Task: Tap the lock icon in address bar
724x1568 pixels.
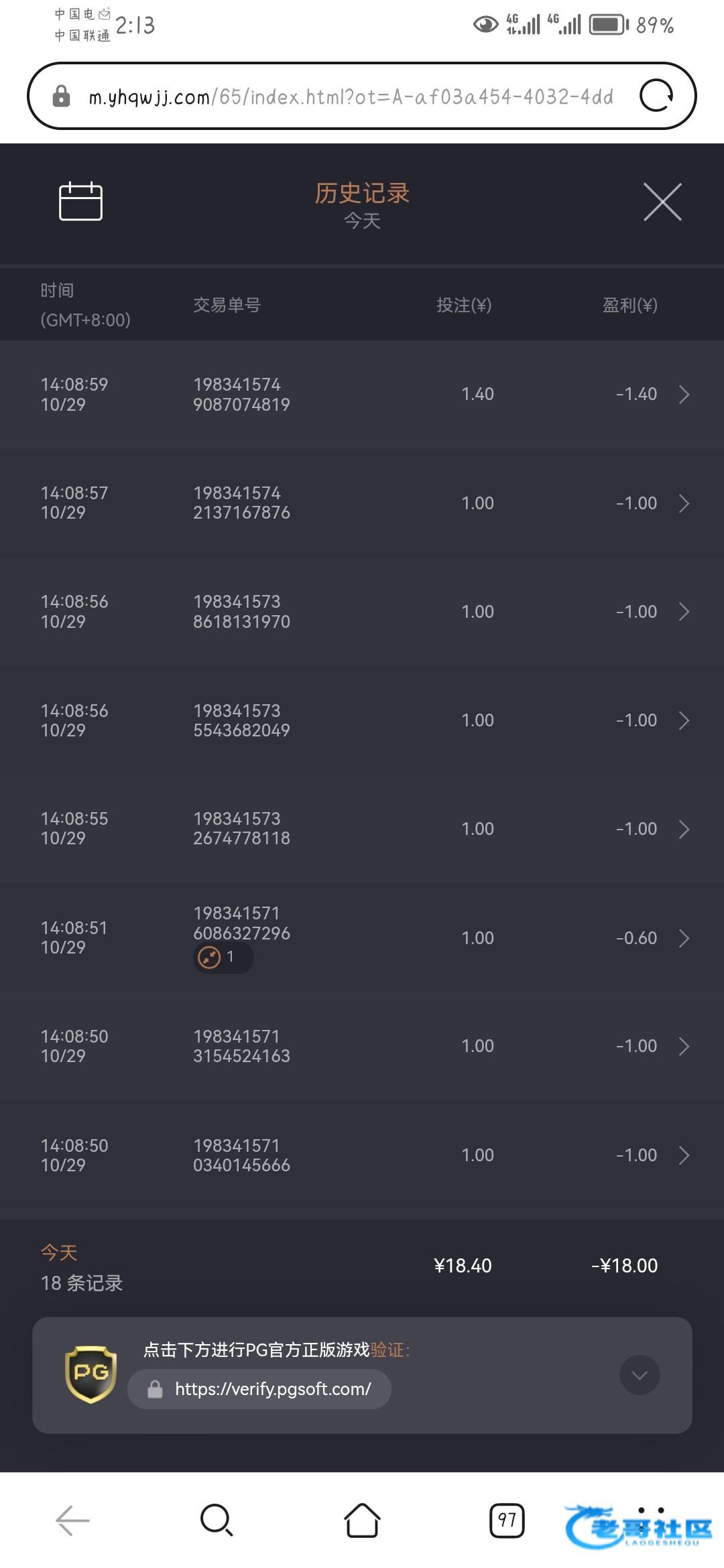Action: click(61, 96)
